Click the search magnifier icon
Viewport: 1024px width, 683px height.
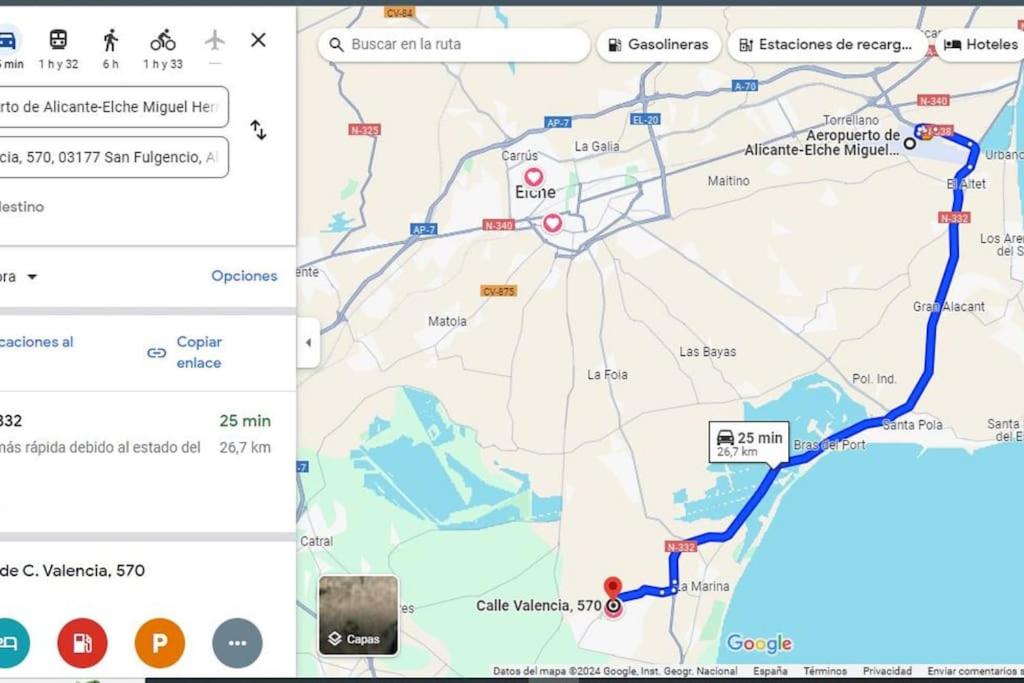click(x=336, y=44)
